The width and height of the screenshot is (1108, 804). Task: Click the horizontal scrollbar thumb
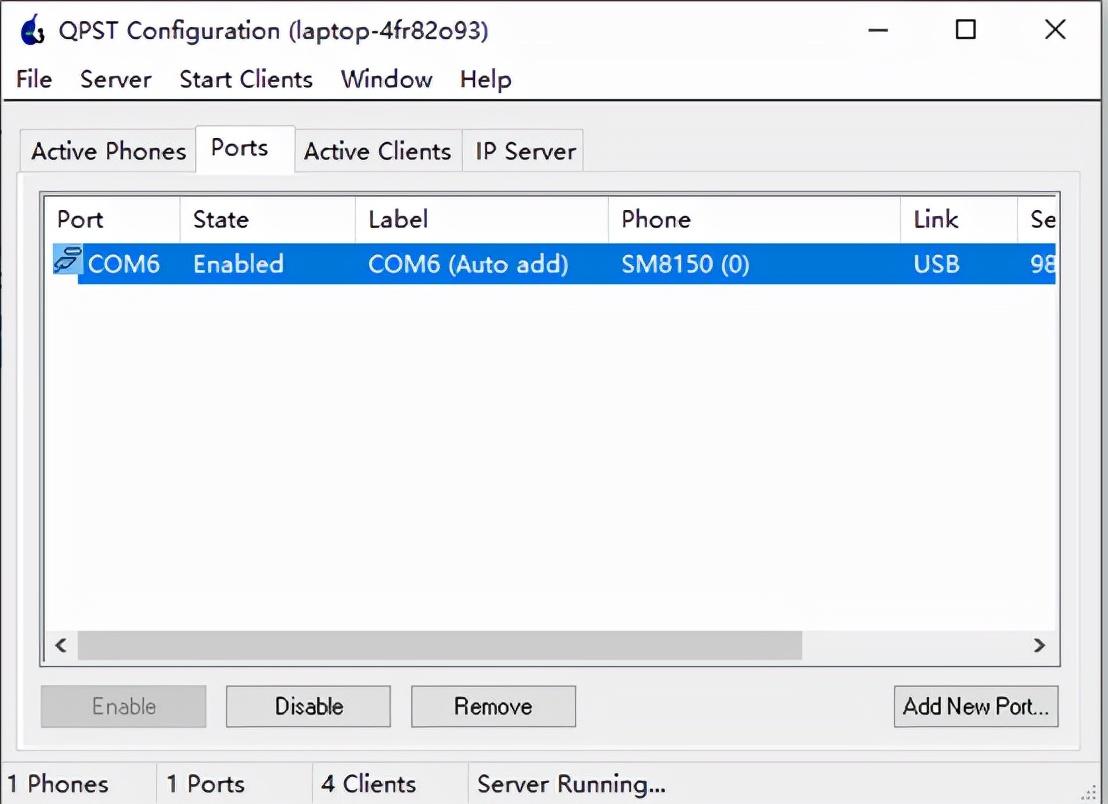click(440, 645)
